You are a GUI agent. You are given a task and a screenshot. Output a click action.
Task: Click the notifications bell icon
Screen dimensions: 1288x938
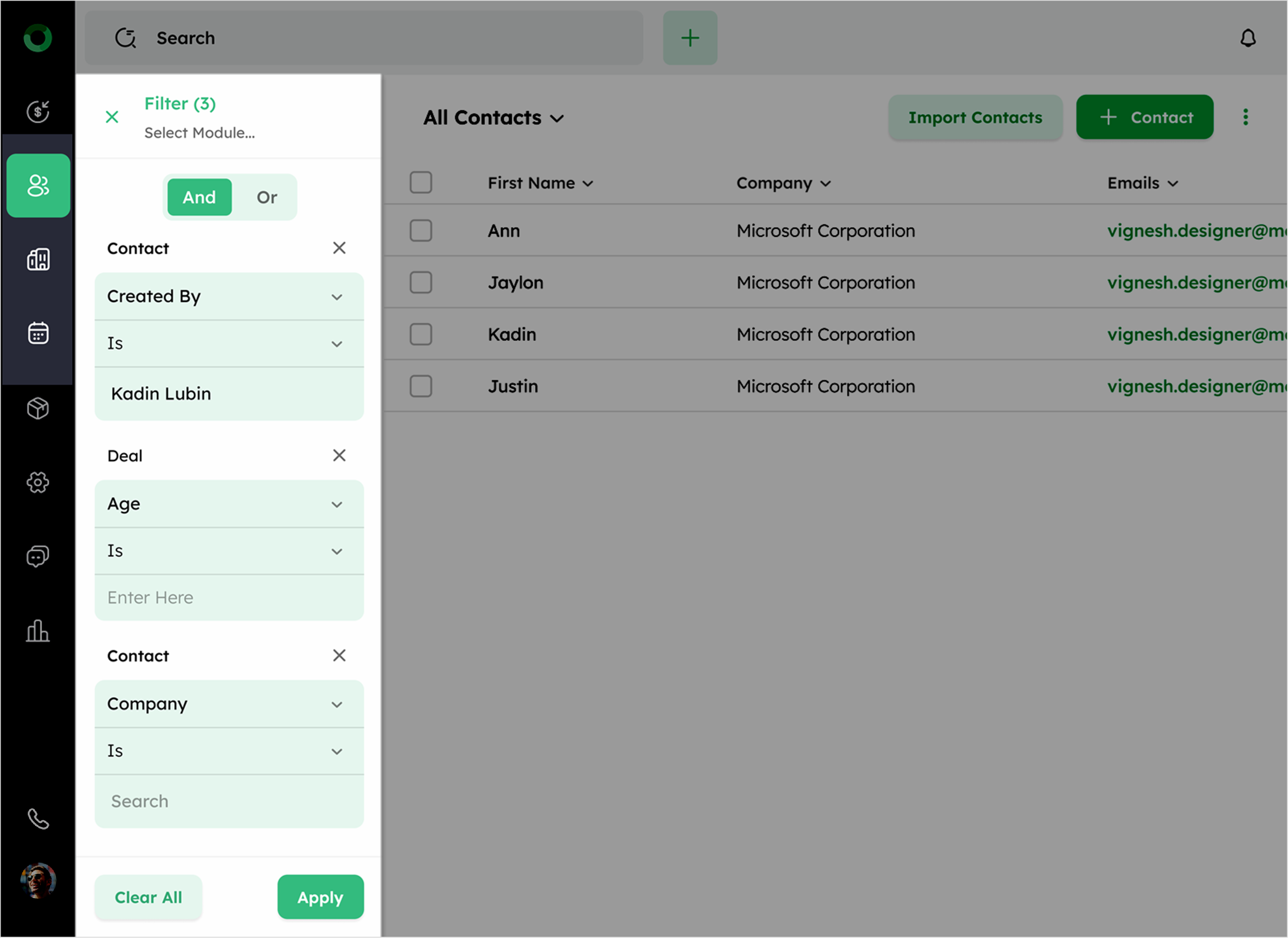coord(1248,38)
